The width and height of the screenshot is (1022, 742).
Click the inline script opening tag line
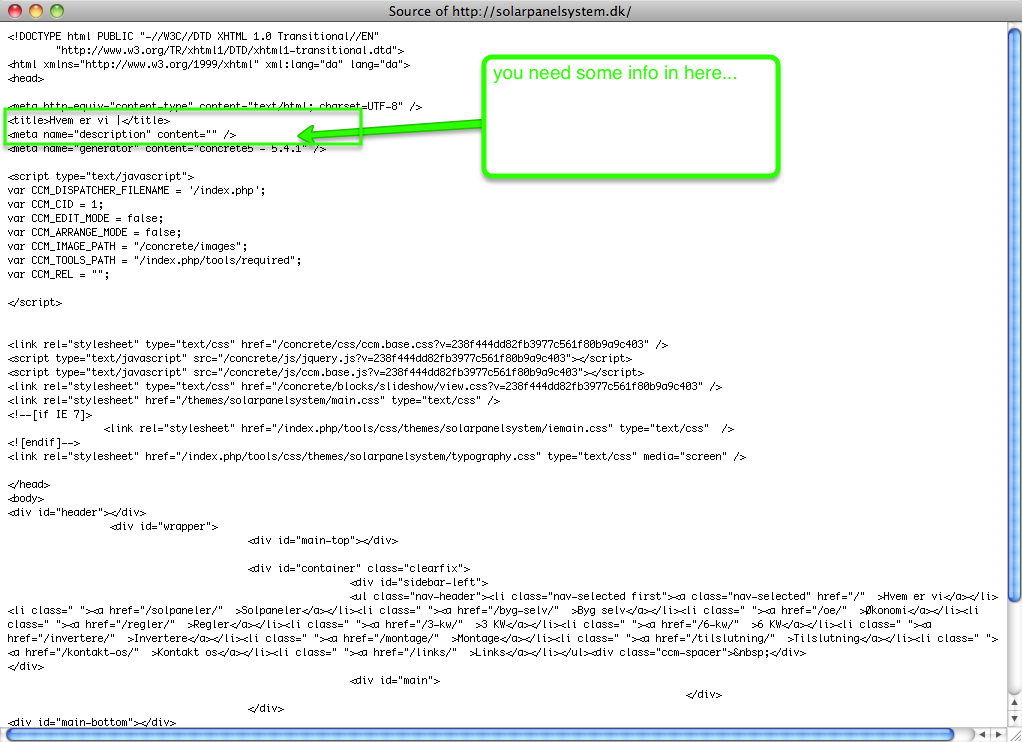click(101, 176)
